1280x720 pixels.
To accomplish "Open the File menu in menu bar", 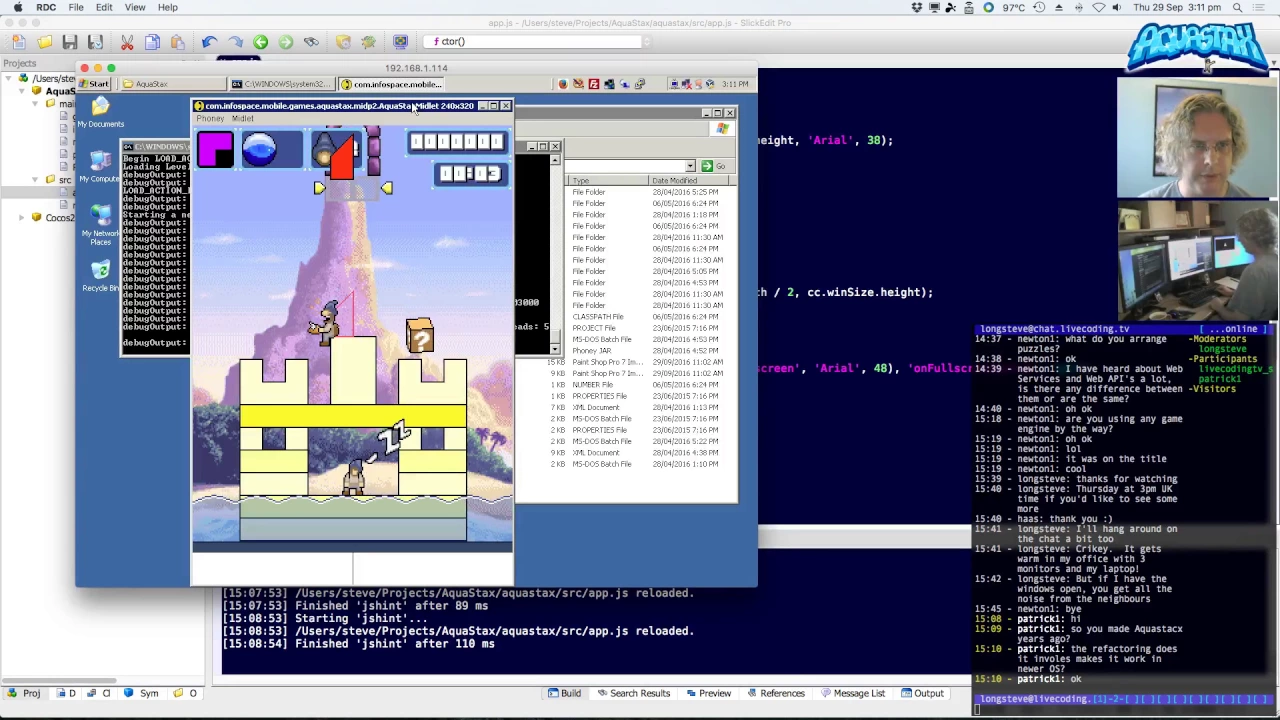I will [76, 7].
